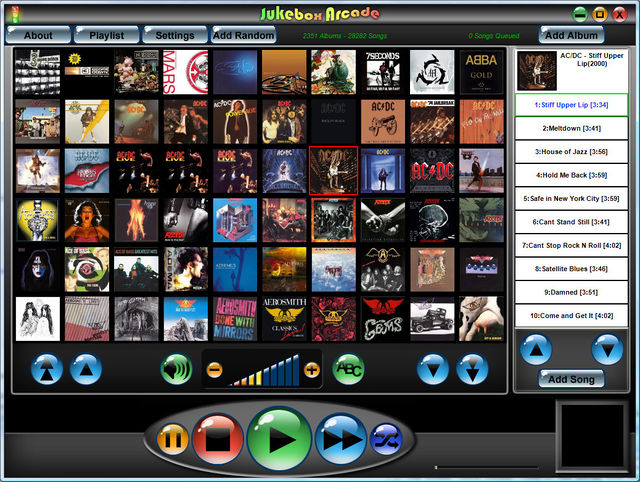Open the About menu
This screenshot has height=482, width=640.
click(x=38, y=35)
